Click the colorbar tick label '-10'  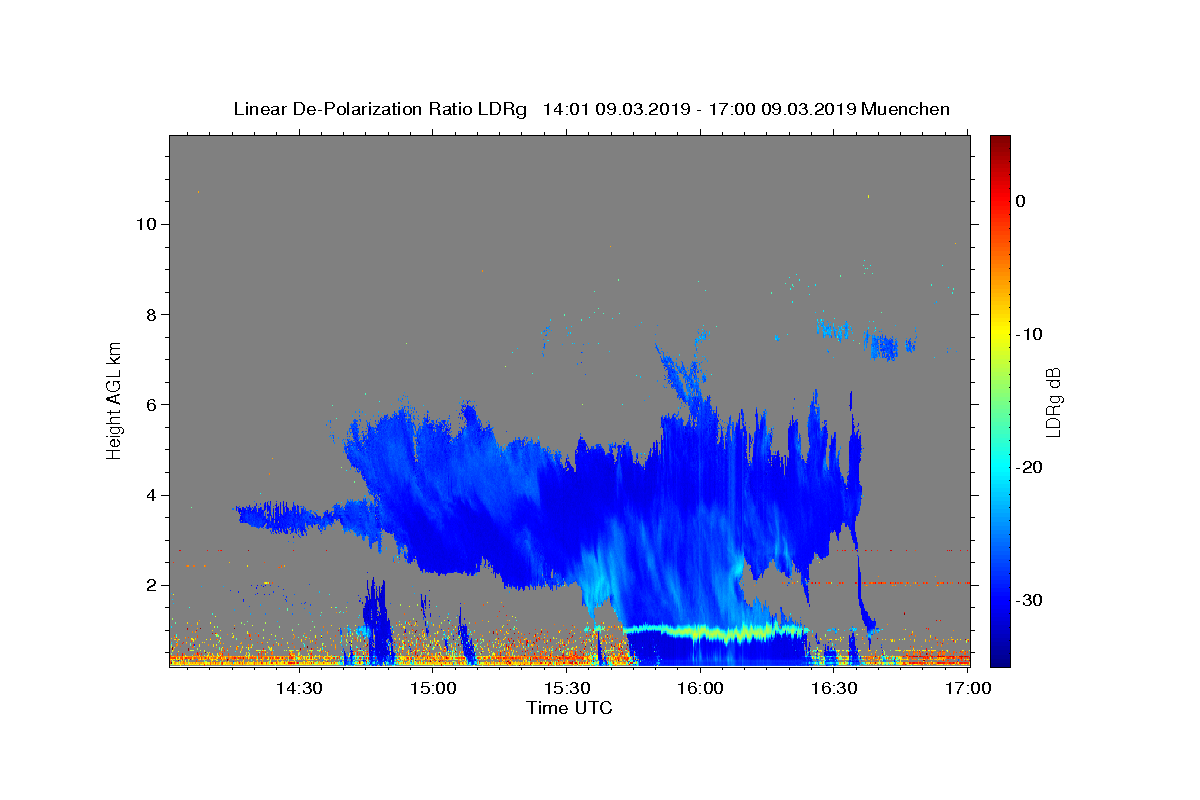pyautogui.click(x=1028, y=334)
